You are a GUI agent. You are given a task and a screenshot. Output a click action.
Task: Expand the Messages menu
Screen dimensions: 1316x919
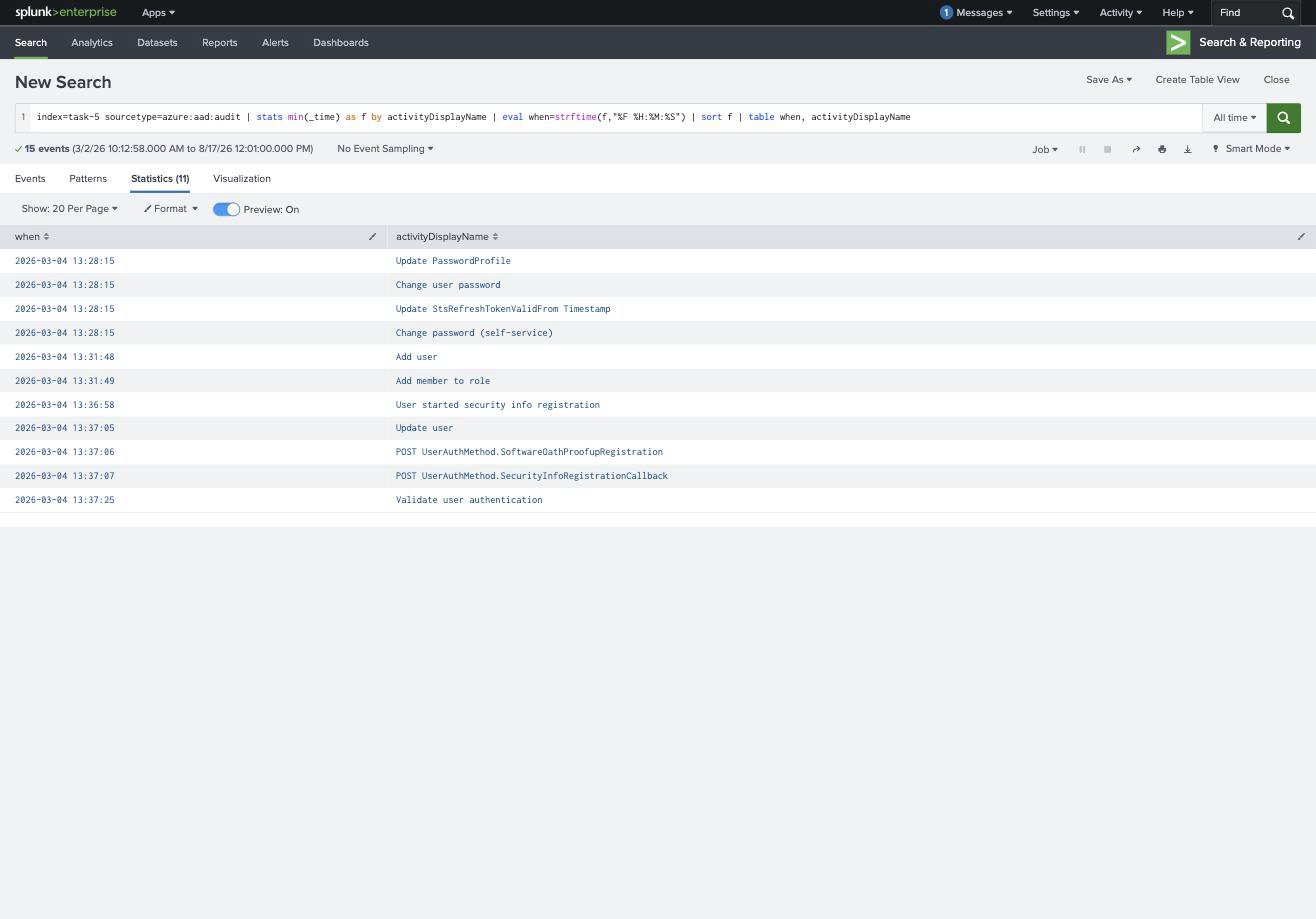[x=984, y=13]
